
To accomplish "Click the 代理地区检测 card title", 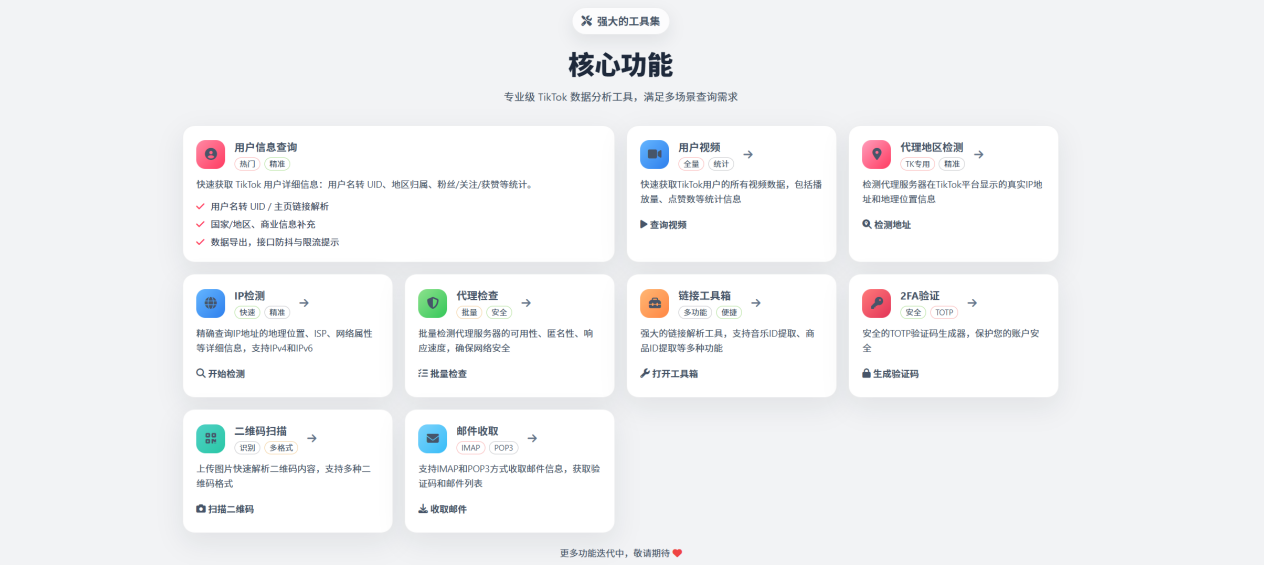I will coord(932,147).
